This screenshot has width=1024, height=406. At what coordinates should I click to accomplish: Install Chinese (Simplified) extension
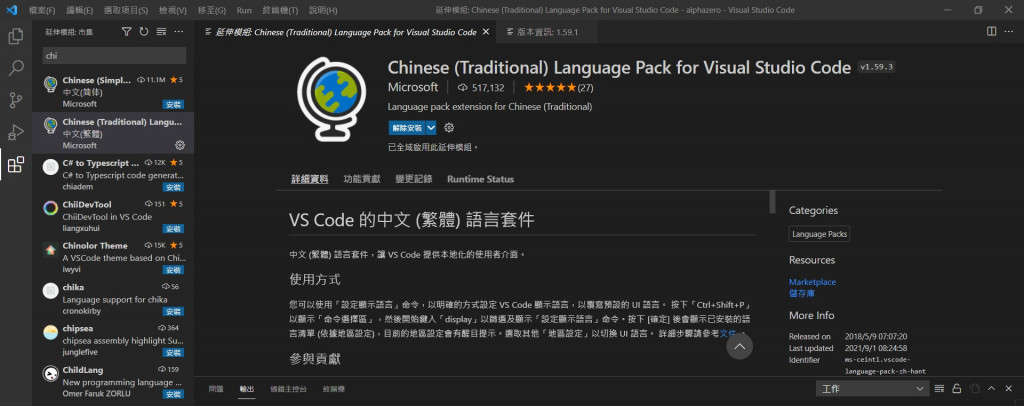tap(173, 104)
